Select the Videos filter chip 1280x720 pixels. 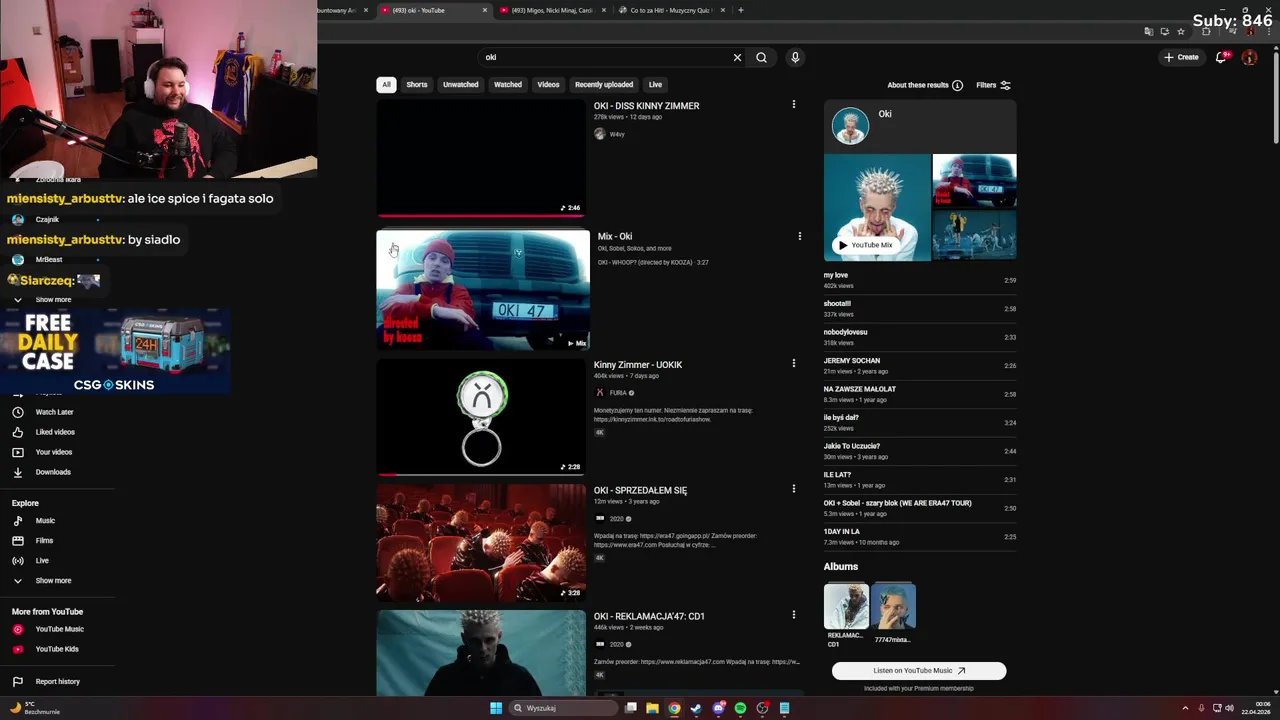tap(548, 85)
